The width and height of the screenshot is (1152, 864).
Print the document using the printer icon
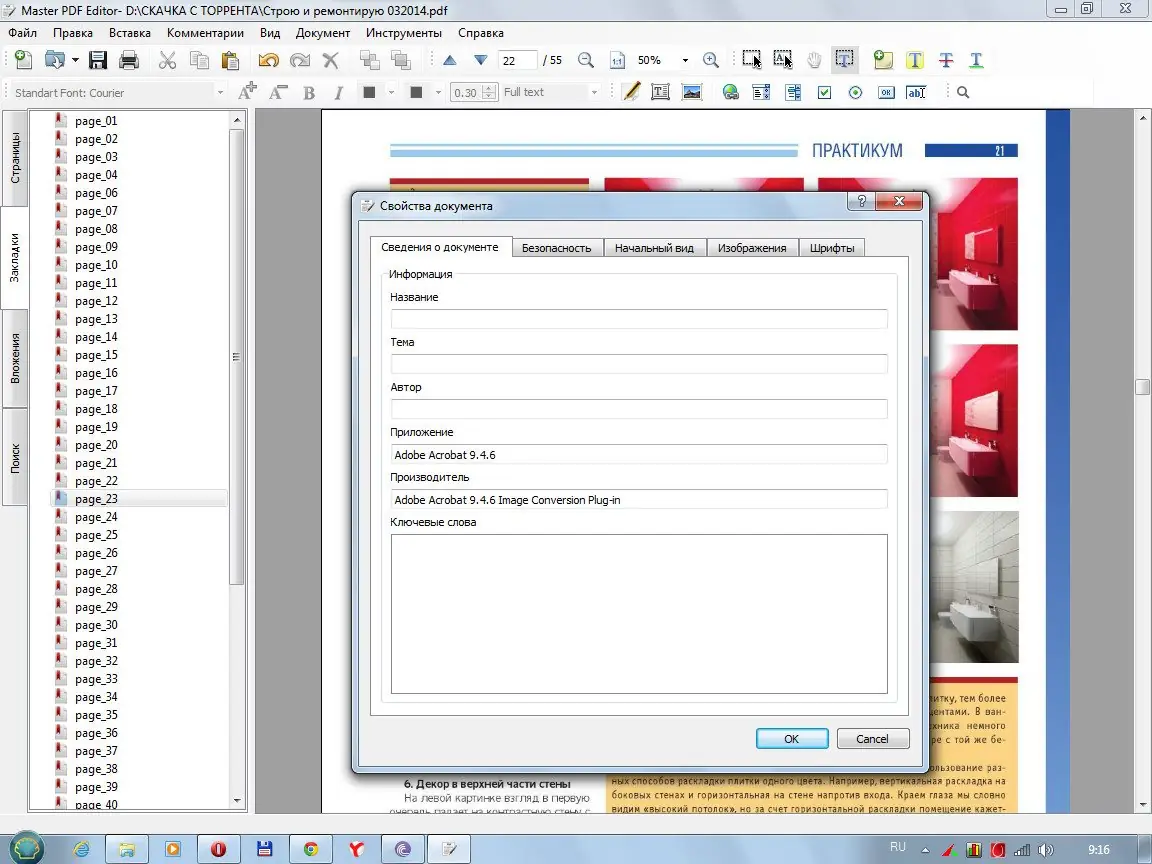pyautogui.click(x=129, y=60)
